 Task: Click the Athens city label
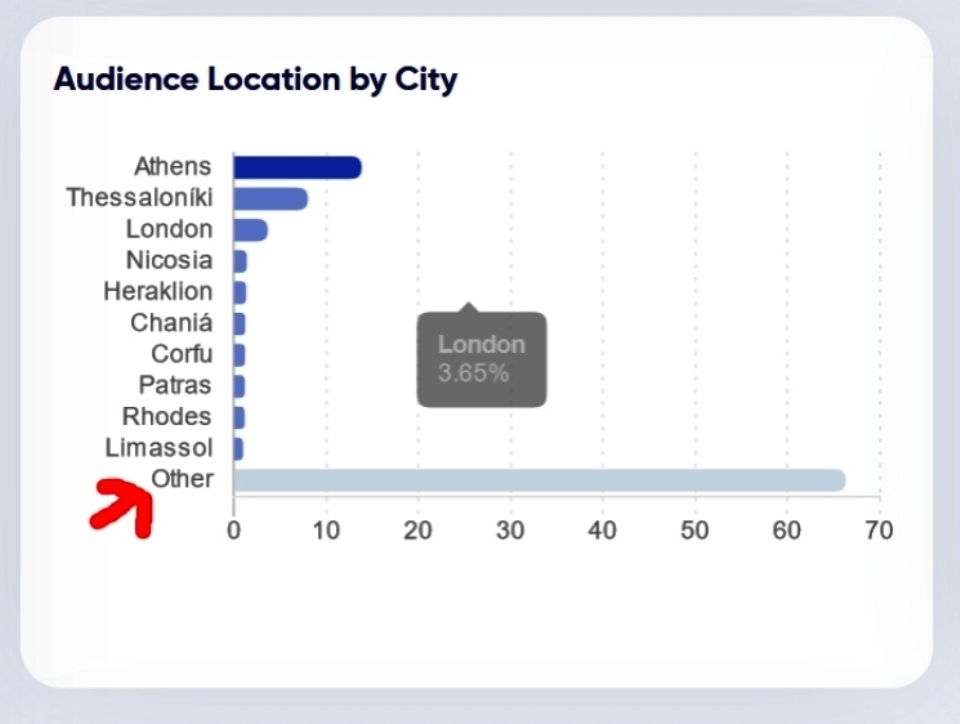coord(173,166)
